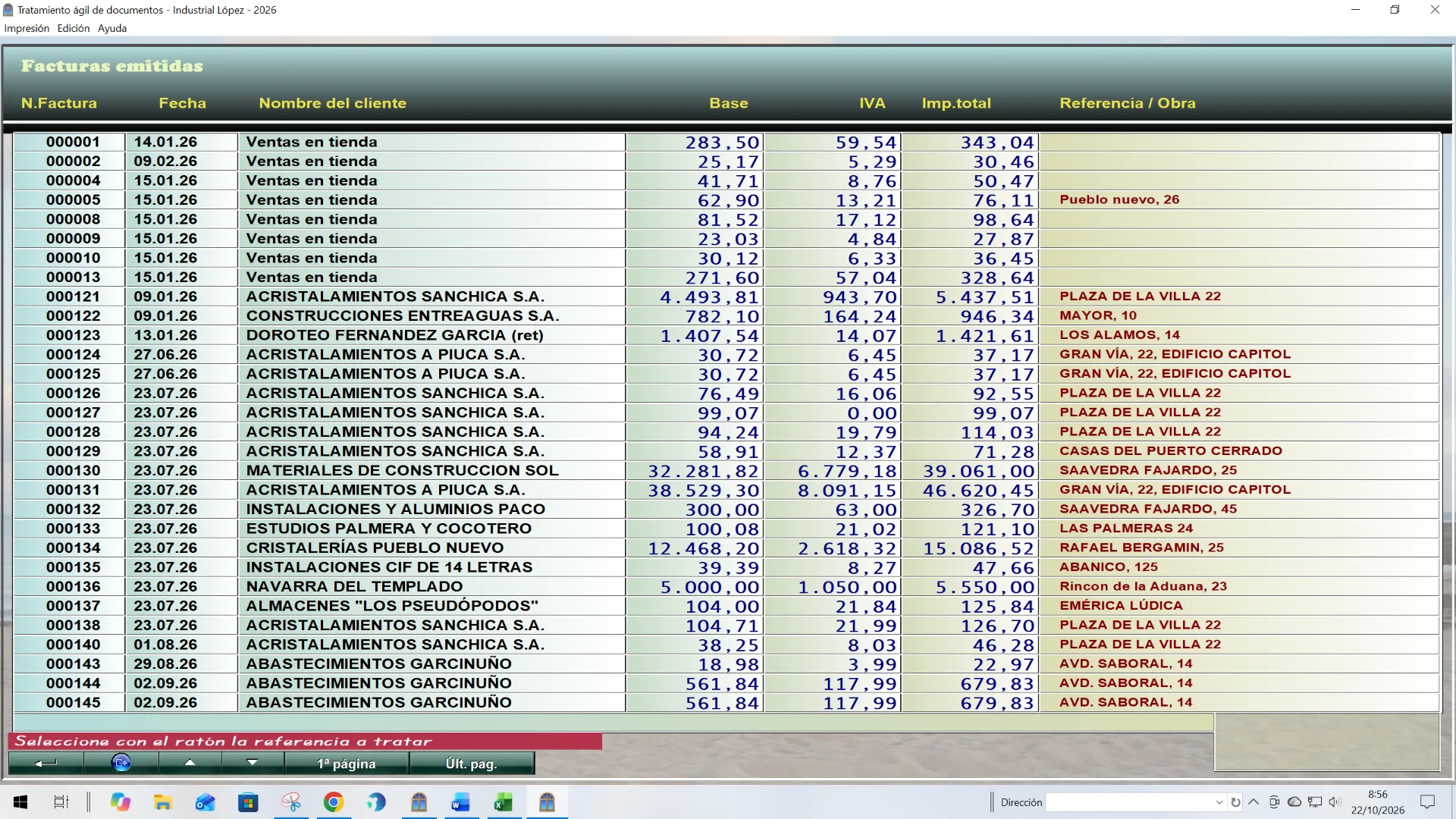
Task: Show hidden system tray icons
Action: 1254,802
